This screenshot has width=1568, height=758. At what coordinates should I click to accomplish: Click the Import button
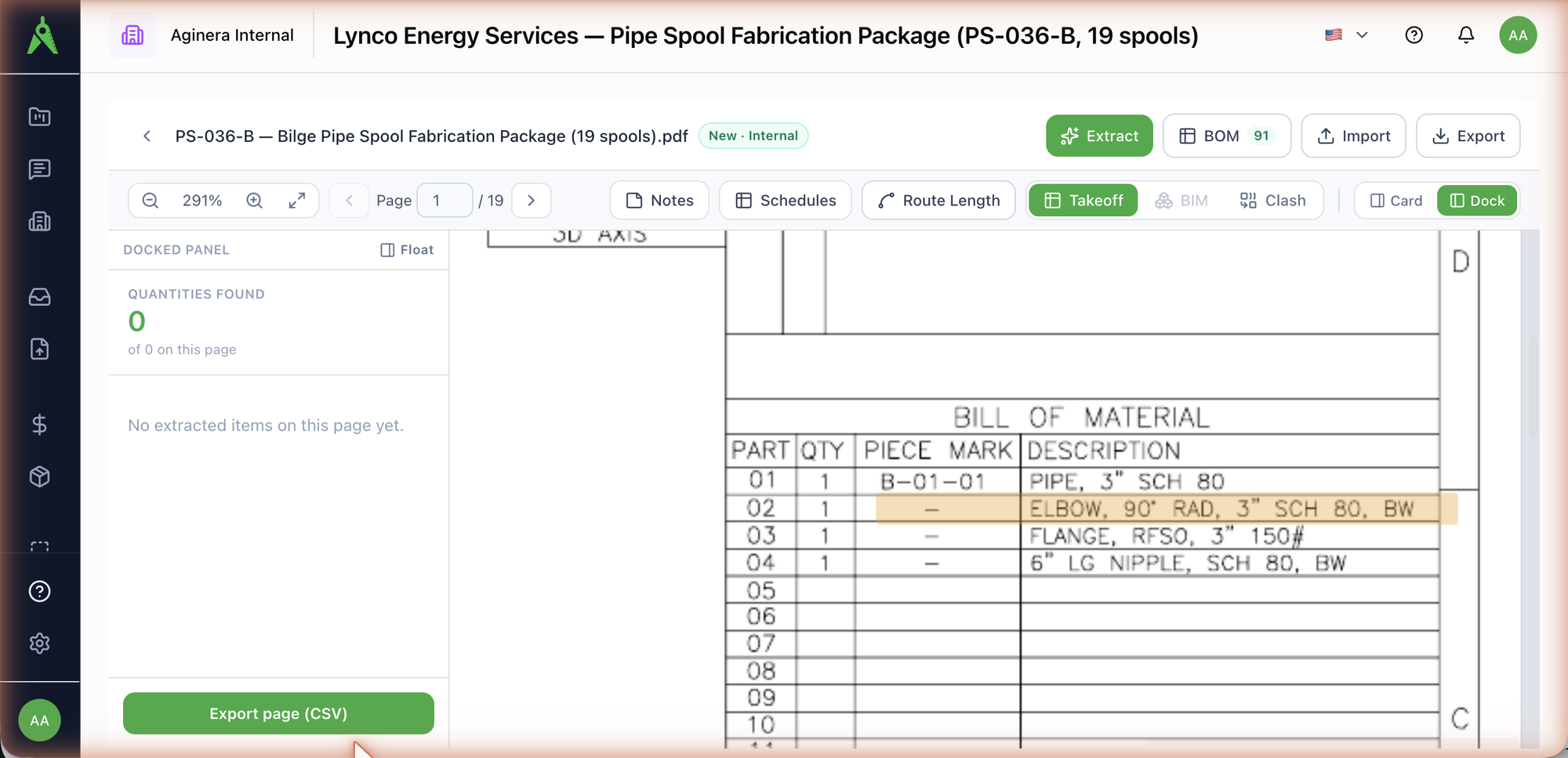(1354, 136)
